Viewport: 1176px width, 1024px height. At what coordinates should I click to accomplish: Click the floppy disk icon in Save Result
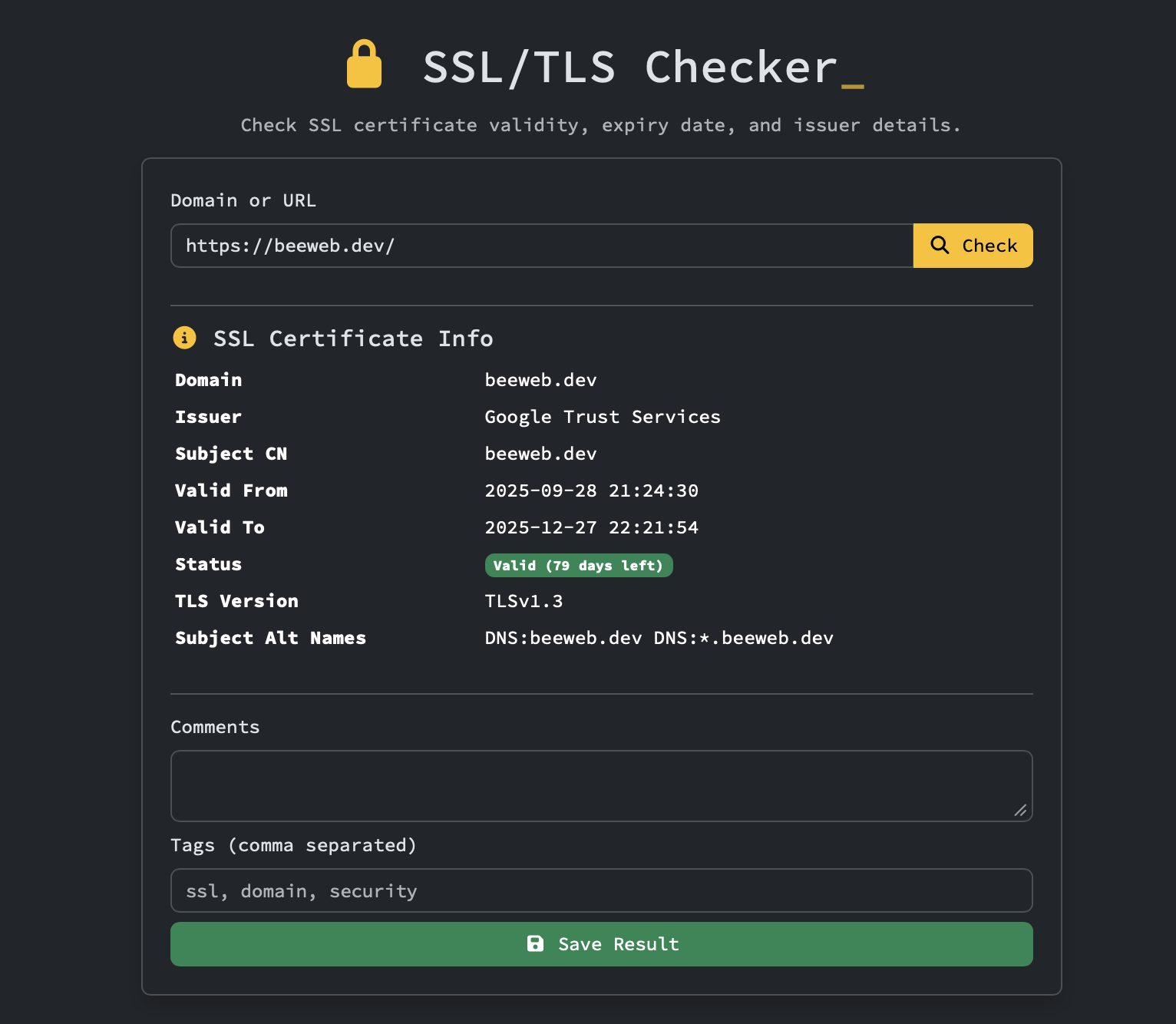coord(535,943)
